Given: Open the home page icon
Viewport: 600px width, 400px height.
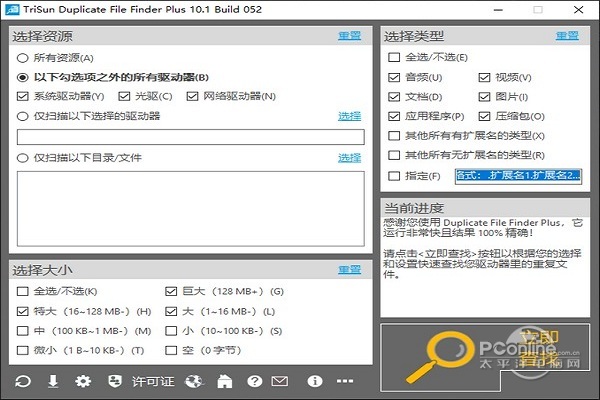Looking at the screenshot, I should coord(225,381).
